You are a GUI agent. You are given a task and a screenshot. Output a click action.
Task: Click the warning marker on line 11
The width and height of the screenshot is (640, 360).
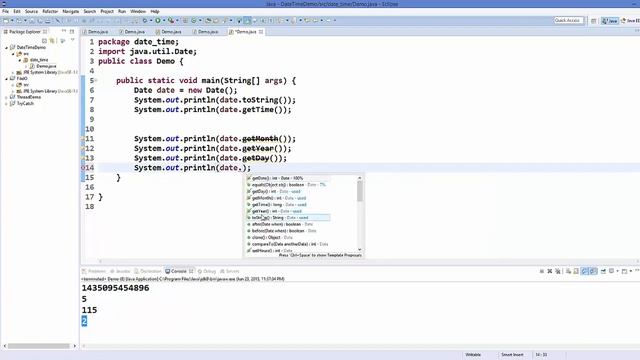[x=83, y=139]
